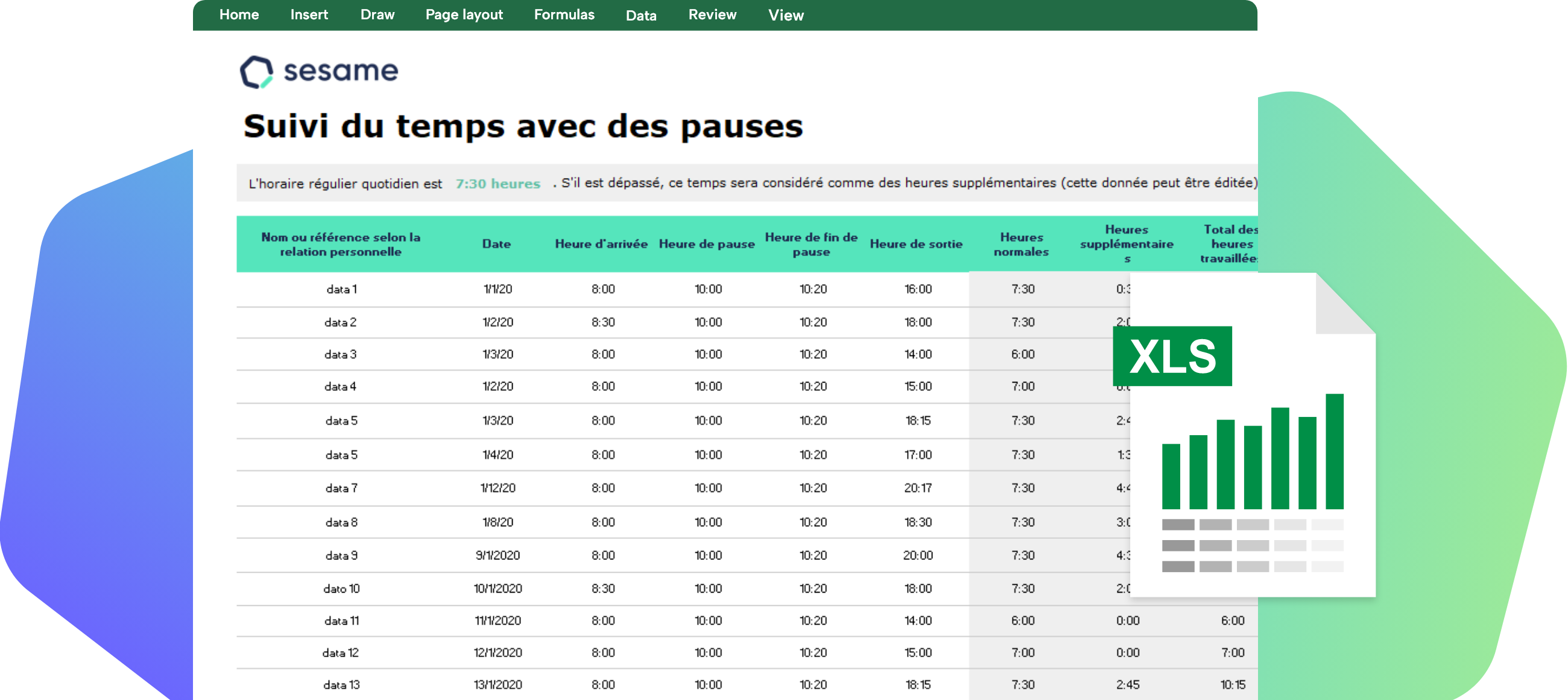Click the XLS file badge
The height and width of the screenshot is (700, 1568).
[1172, 356]
